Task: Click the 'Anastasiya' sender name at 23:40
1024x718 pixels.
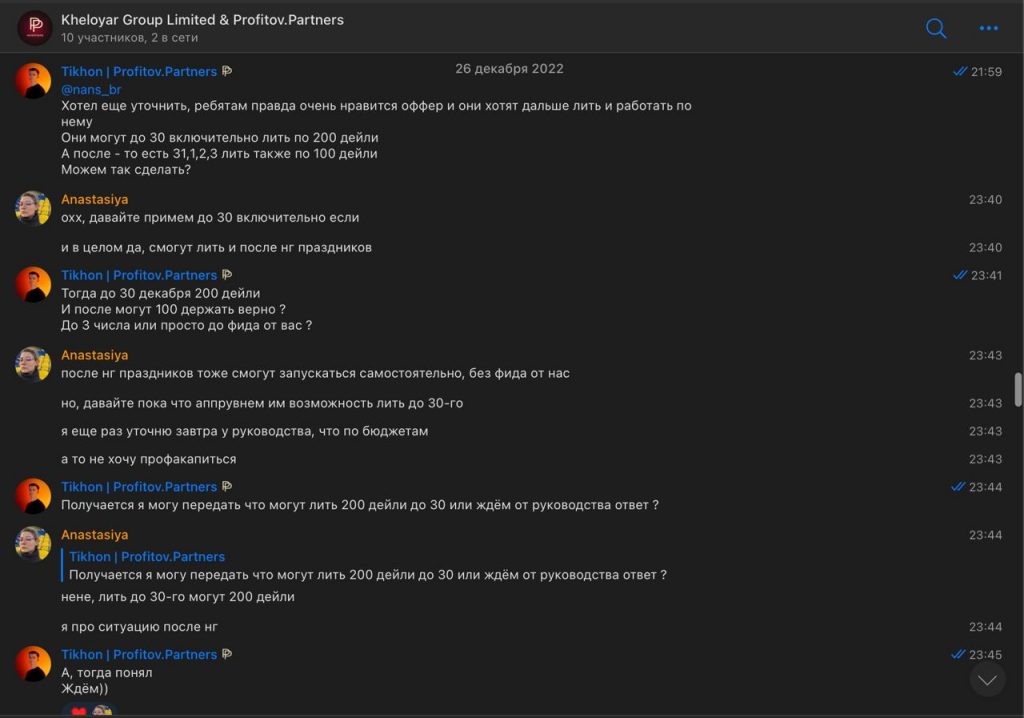Action: click(94, 199)
